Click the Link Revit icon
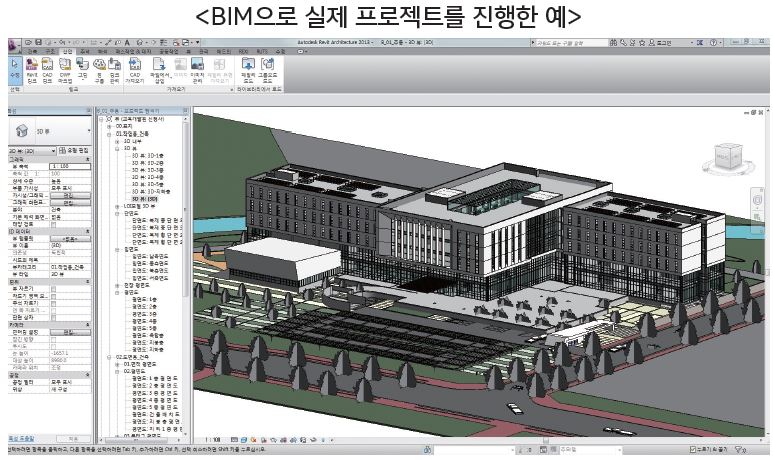Screen dimensions: 773x460 32,68
